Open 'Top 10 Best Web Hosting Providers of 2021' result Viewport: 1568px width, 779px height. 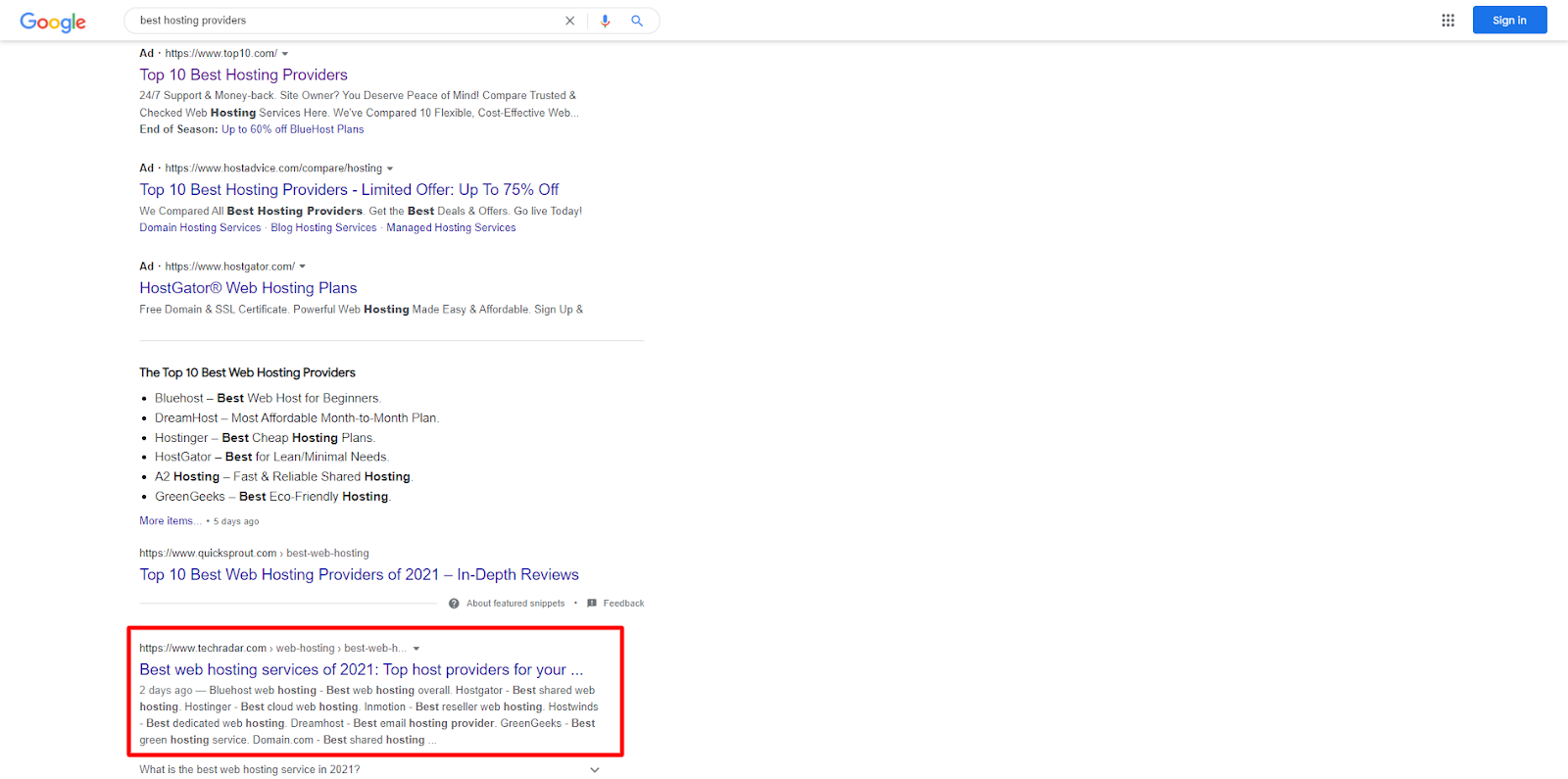click(x=359, y=575)
